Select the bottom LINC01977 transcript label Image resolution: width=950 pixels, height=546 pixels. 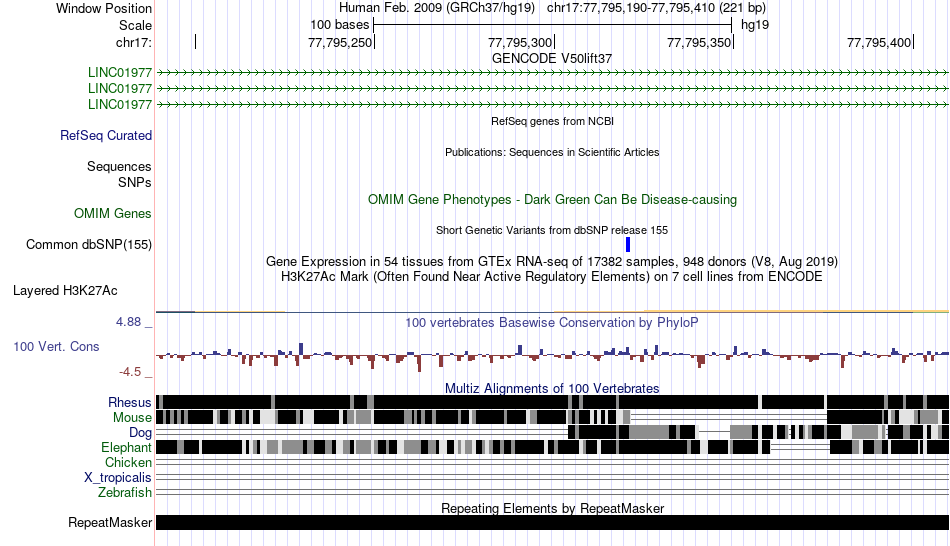pyautogui.click(x=120, y=104)
